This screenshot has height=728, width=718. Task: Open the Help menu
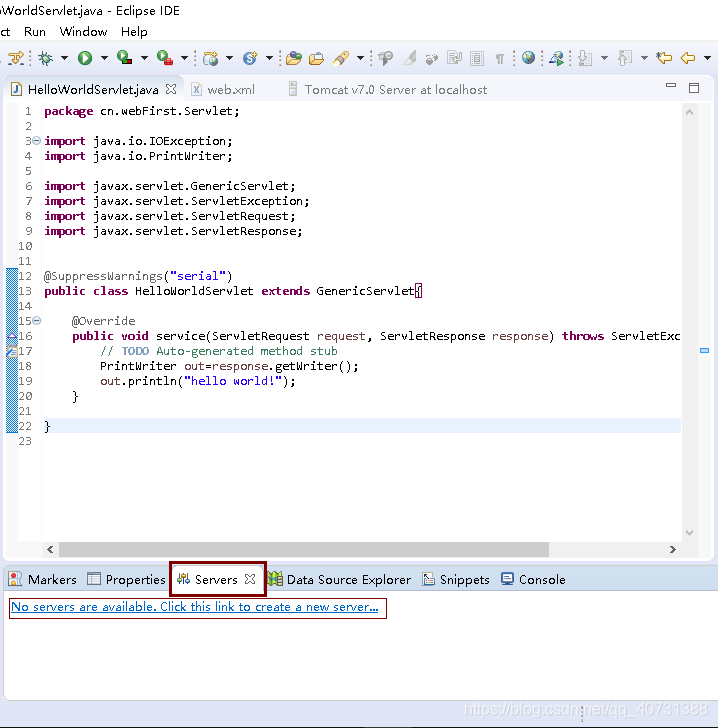click(x=134, y=32)
